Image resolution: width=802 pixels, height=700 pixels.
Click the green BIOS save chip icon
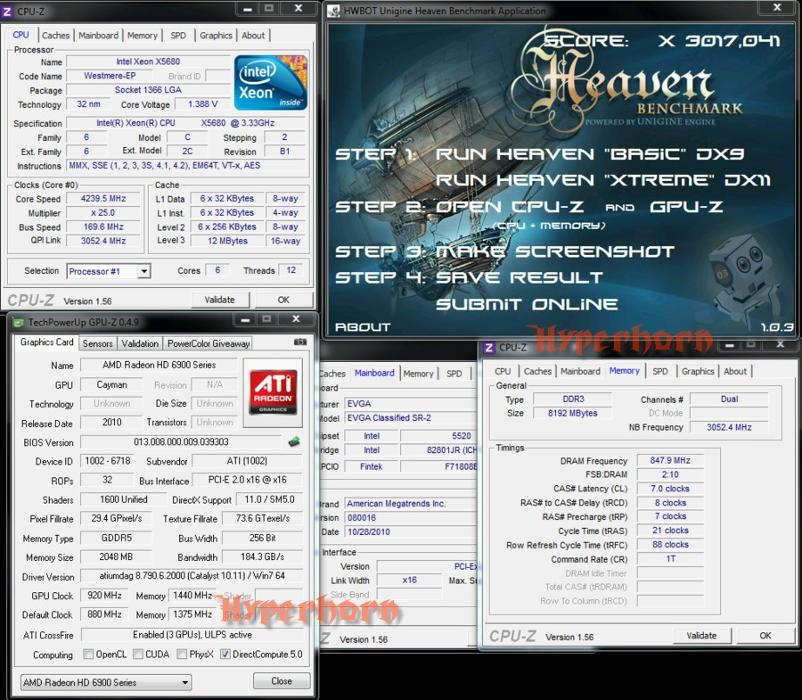click(x=294, y=442)
